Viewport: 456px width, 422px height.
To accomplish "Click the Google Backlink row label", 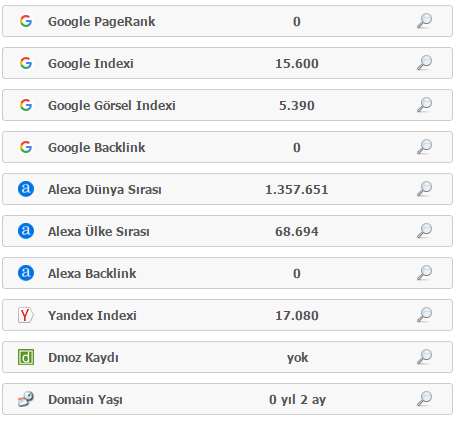I will pyautogui.click(x=97, y=147).
